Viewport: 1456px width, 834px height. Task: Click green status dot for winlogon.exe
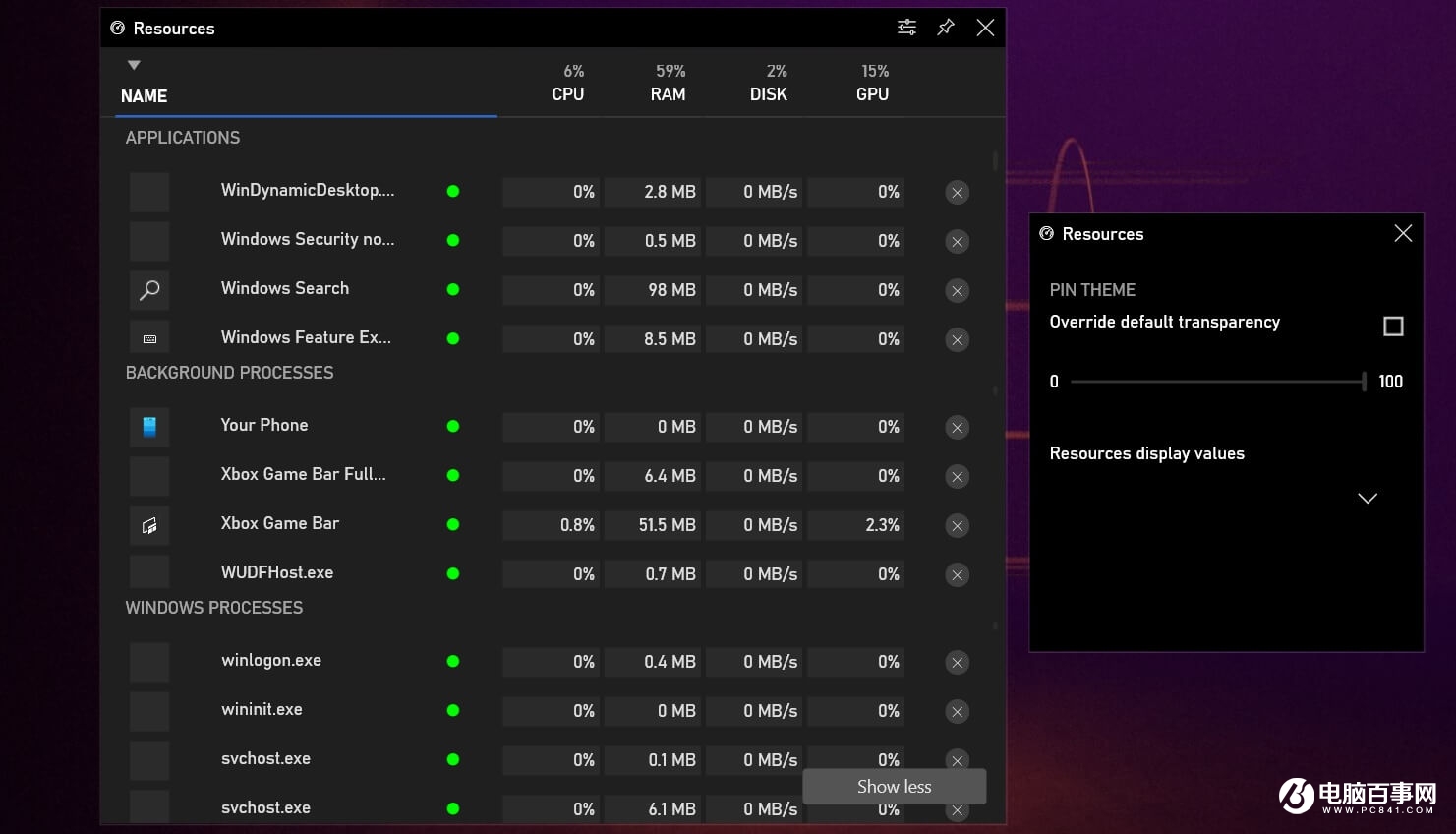point(453,661)
